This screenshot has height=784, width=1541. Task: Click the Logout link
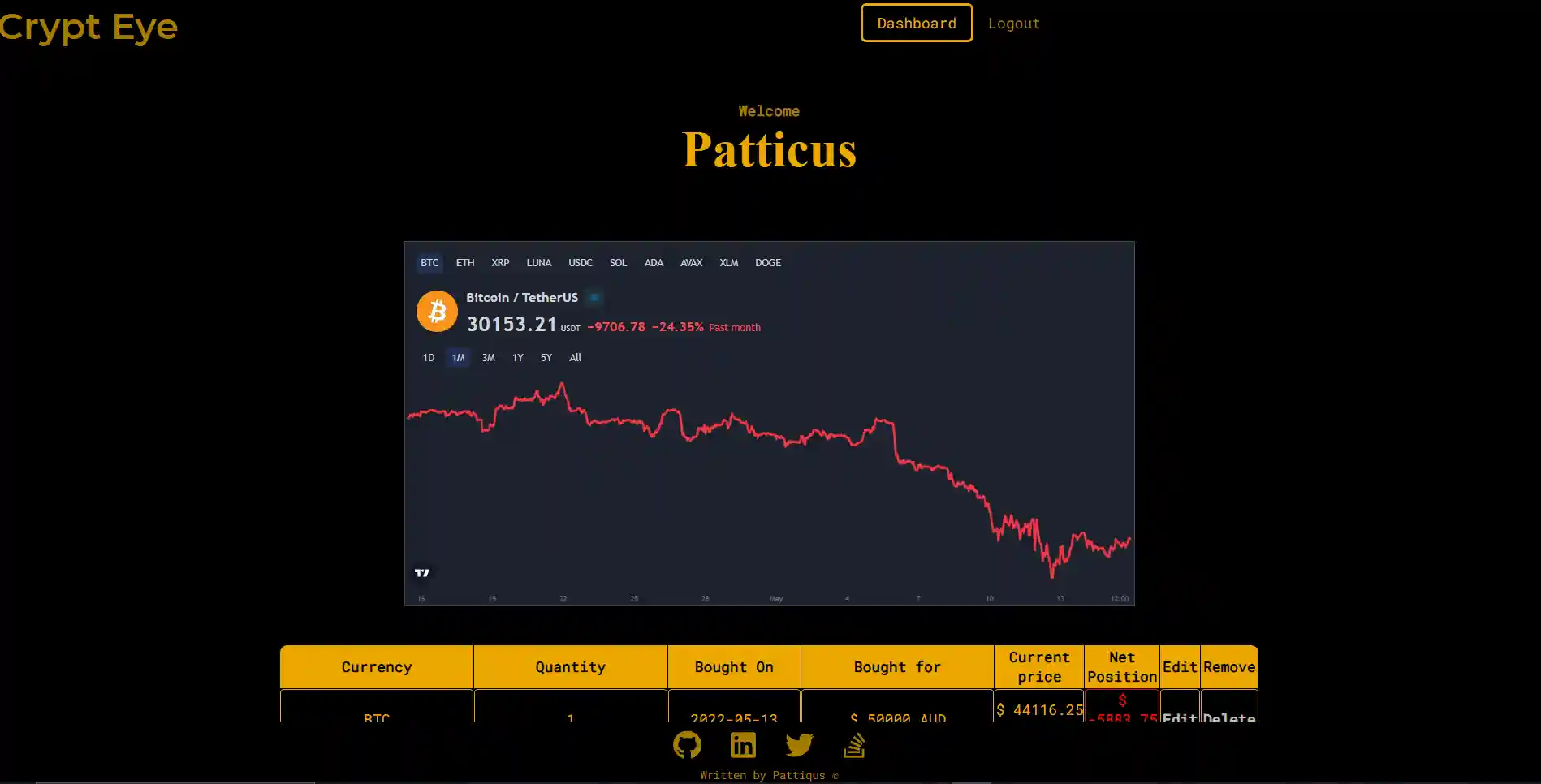1013,23
